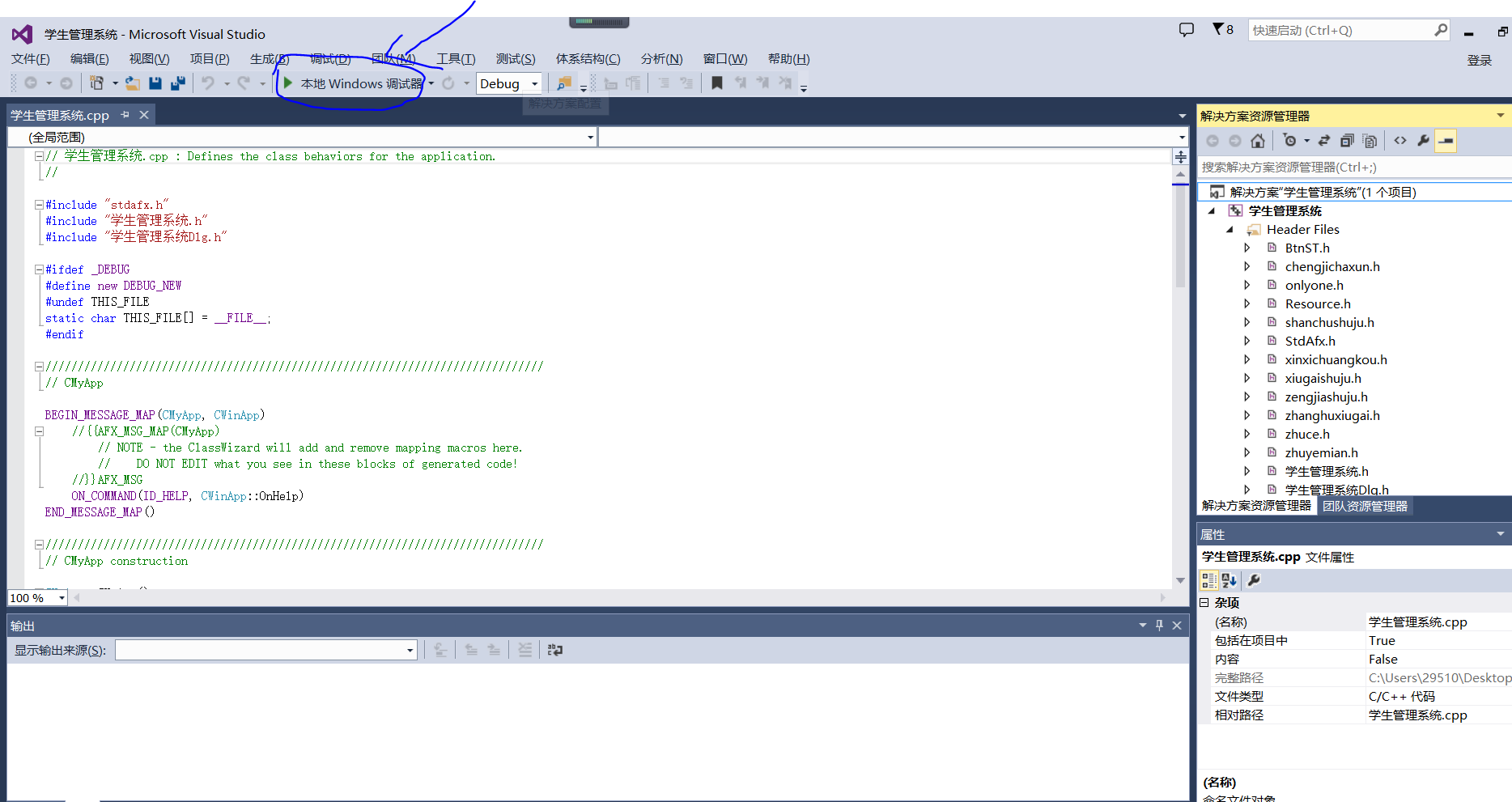Sort properties by category icon

(1208, 580)
